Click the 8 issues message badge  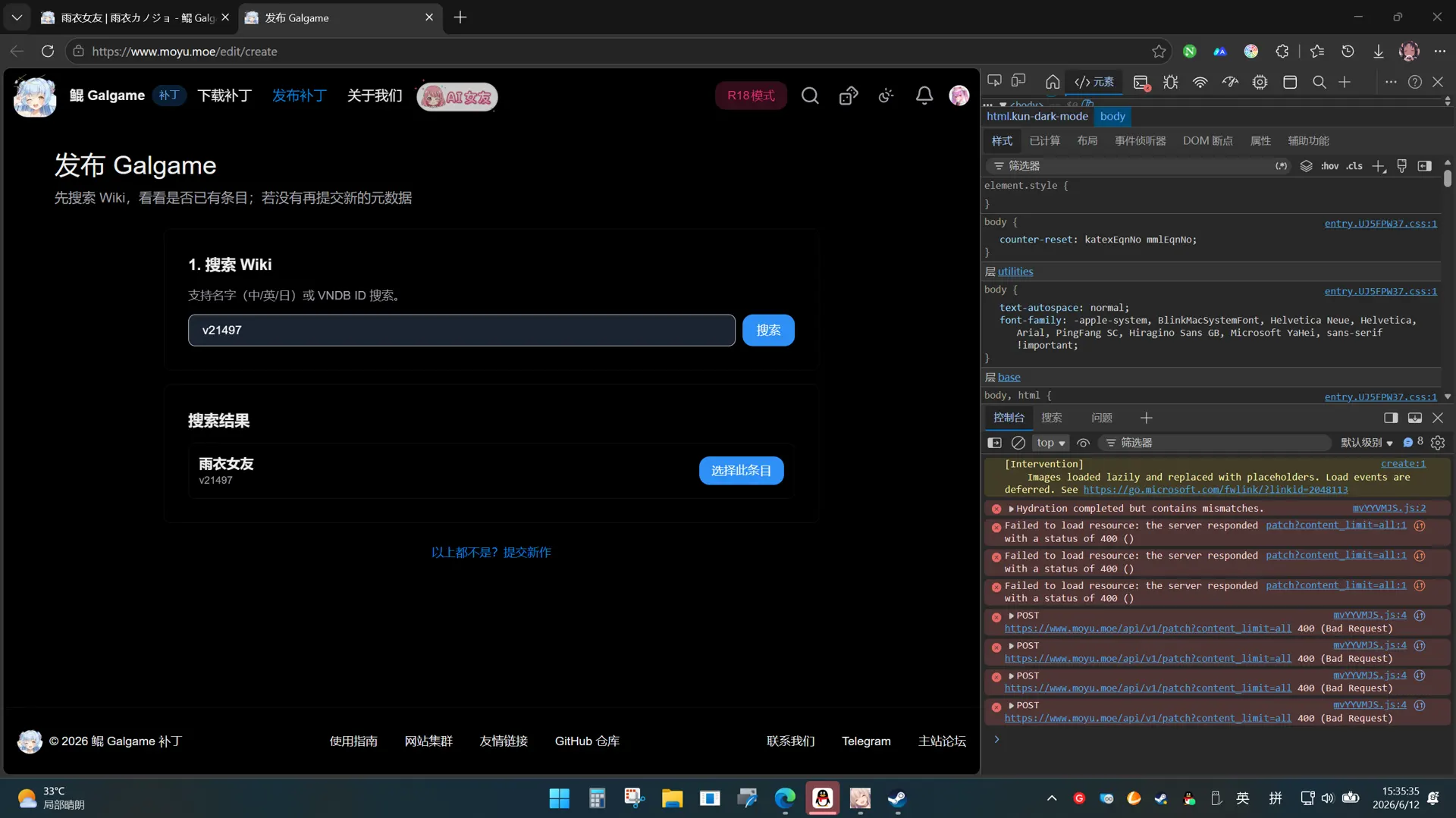click(1413, 442)
